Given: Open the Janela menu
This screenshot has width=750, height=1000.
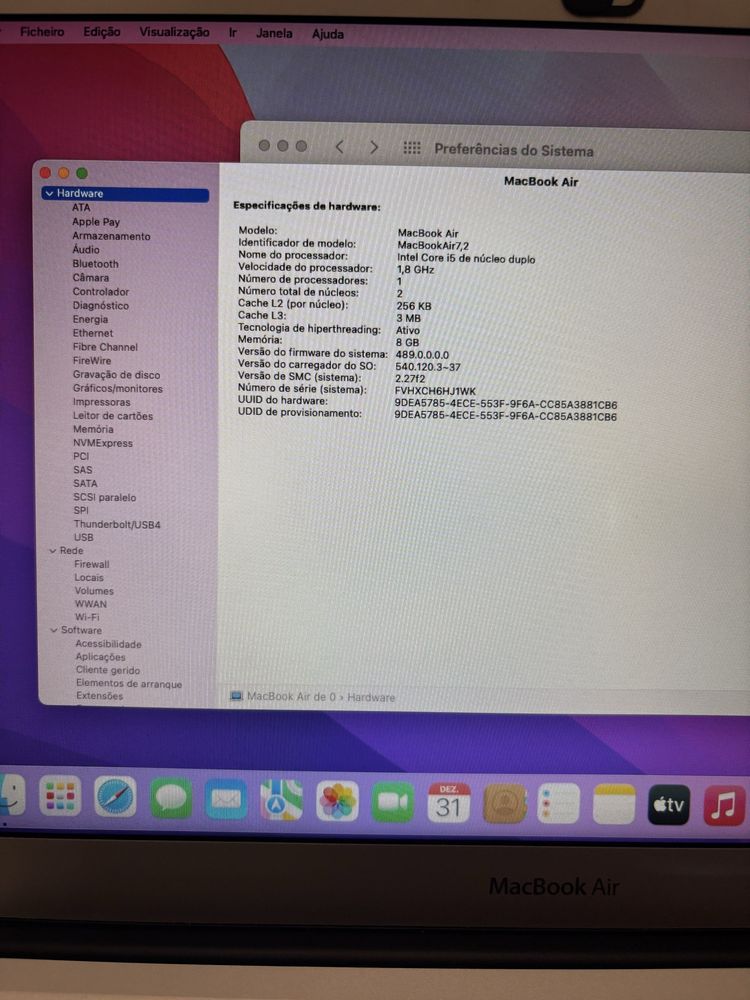Looking at the screenshot, I should pos(274,33).
